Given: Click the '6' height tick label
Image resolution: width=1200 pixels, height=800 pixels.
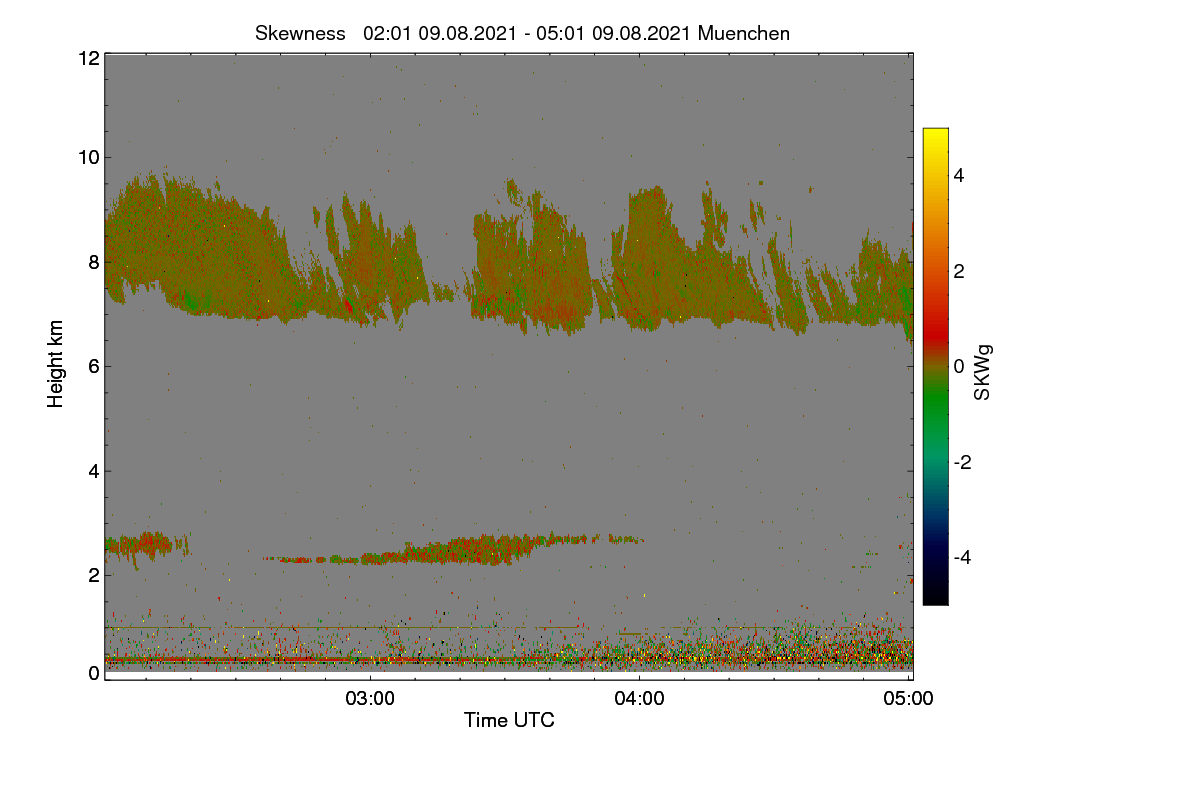Looking at the screenshot, I should (x=94, y=366).
